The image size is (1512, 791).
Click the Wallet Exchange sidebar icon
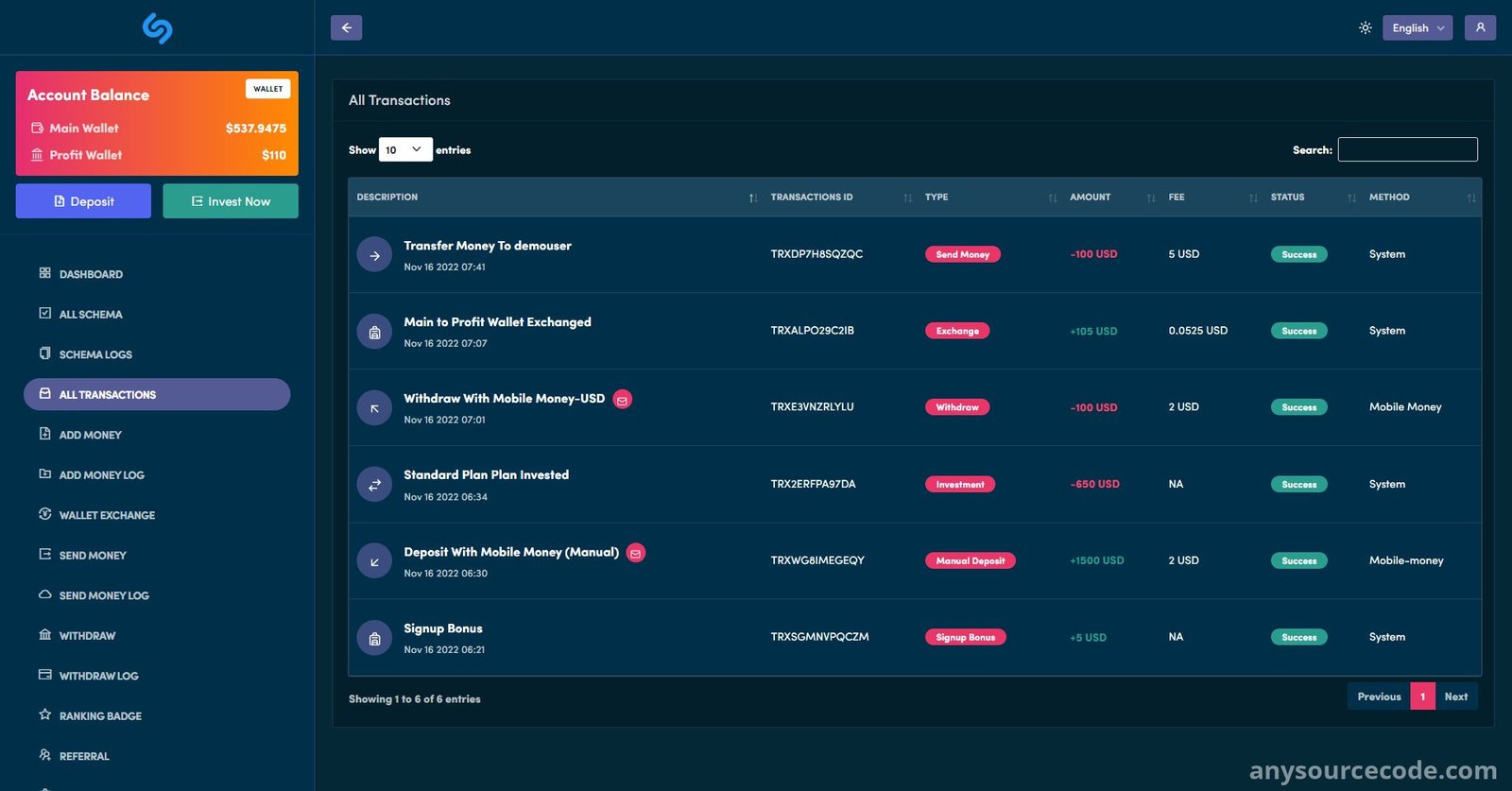pos(44,514)
